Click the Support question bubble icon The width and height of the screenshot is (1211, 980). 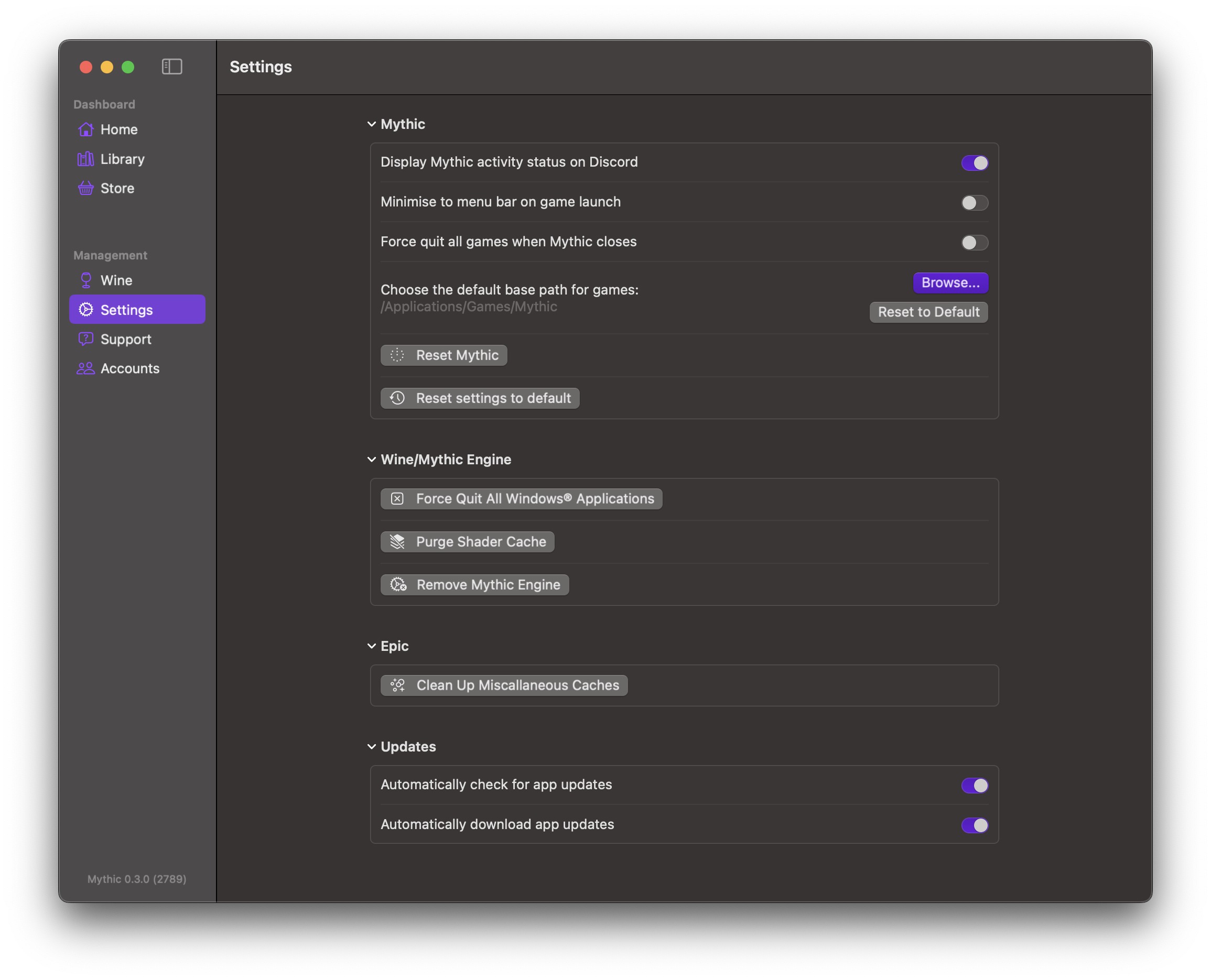(x=86, y=339)
